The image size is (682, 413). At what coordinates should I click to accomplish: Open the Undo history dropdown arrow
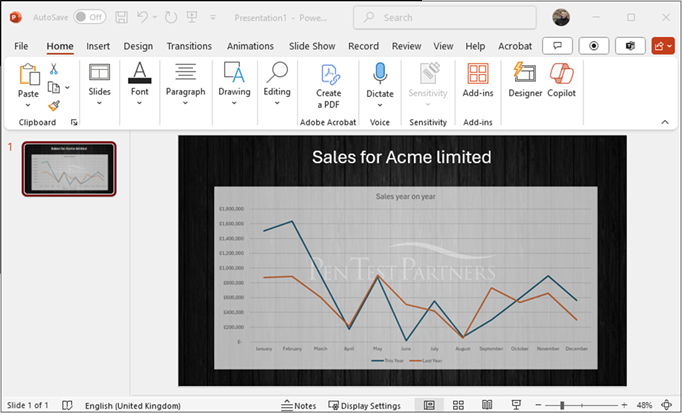coord(154,17)
